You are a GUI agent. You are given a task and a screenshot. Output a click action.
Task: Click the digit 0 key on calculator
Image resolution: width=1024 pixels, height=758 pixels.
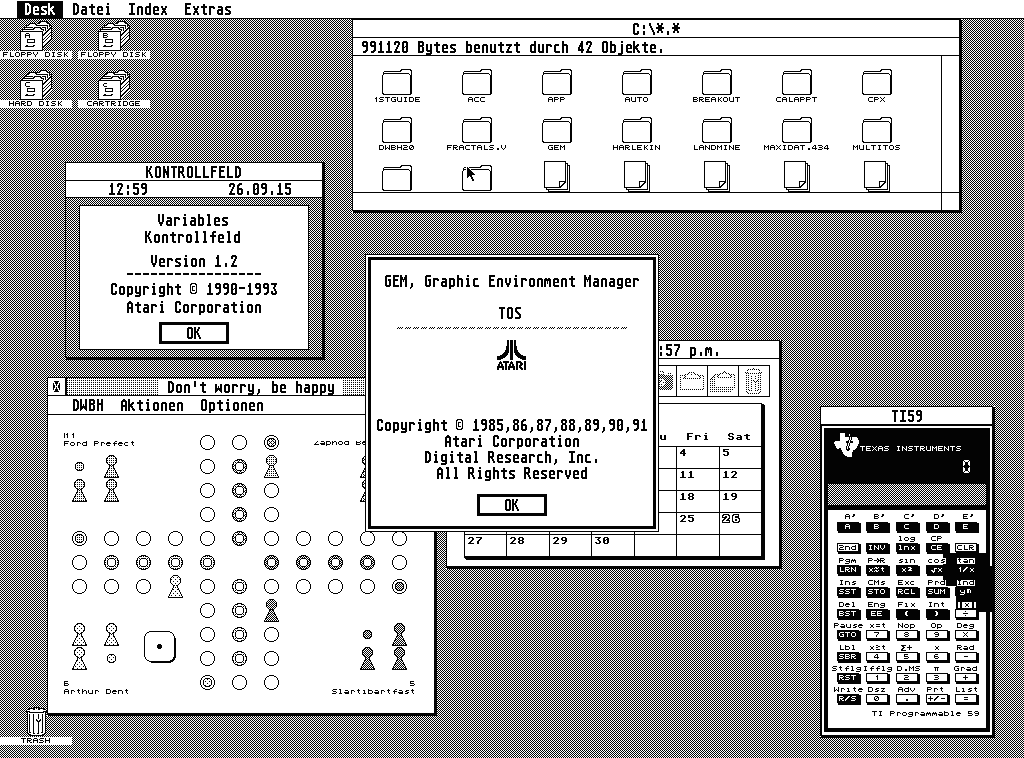click(877, 699)
